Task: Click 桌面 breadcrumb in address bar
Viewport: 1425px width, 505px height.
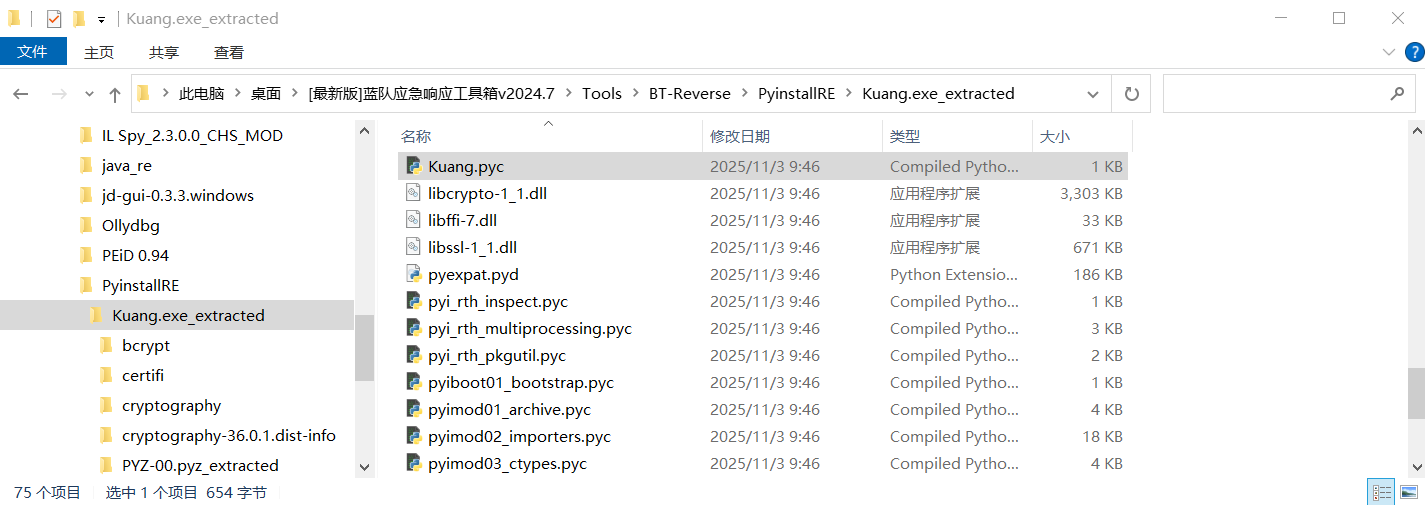Action: point(266,93)
